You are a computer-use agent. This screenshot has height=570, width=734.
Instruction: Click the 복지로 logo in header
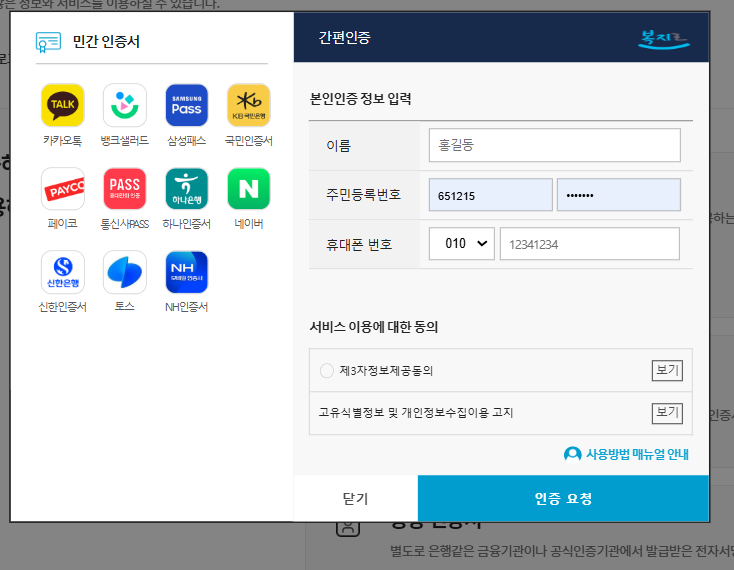[x=663, y=38]
